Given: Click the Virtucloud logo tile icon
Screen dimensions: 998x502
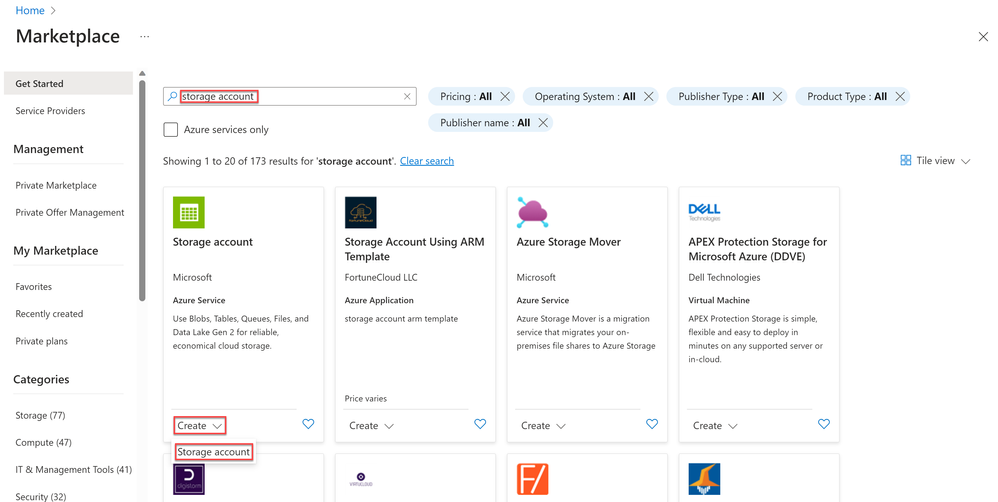Looking at the screenshot, I should 360,479.
